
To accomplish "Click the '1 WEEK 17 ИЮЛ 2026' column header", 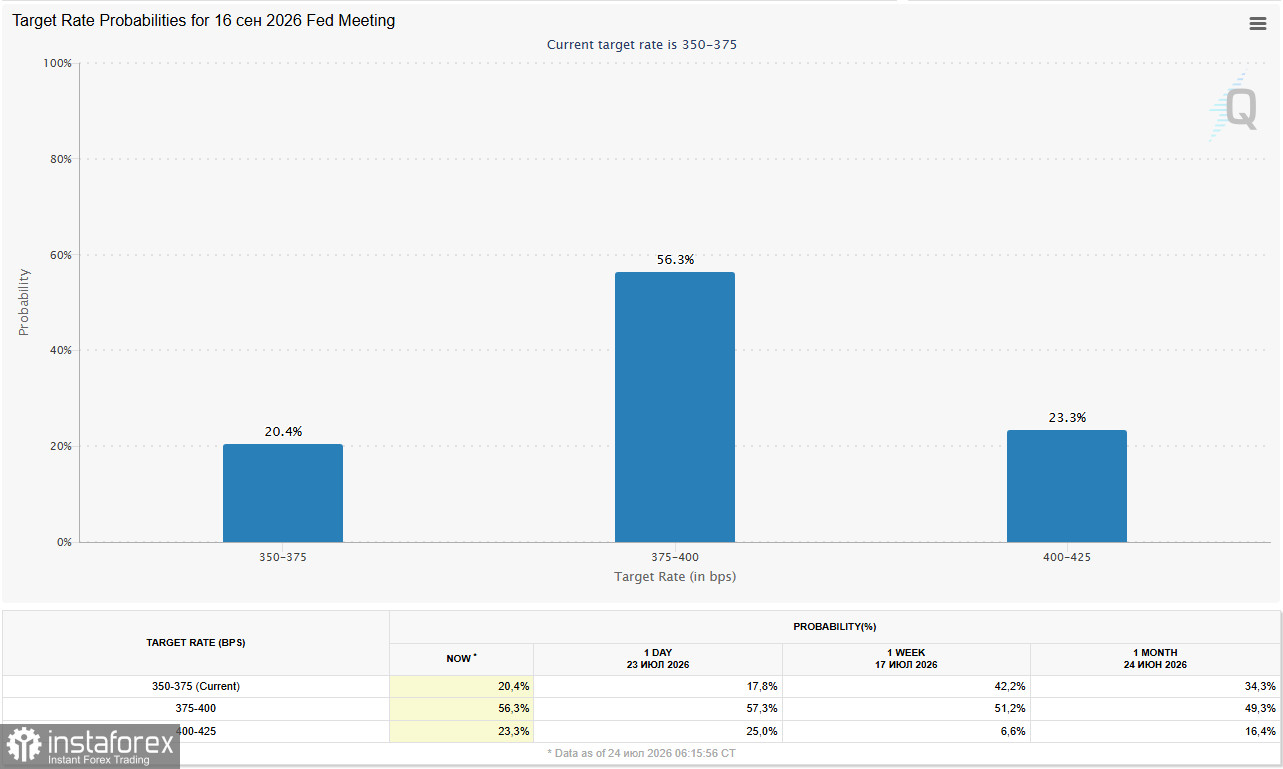I will (x=906, y=659).
